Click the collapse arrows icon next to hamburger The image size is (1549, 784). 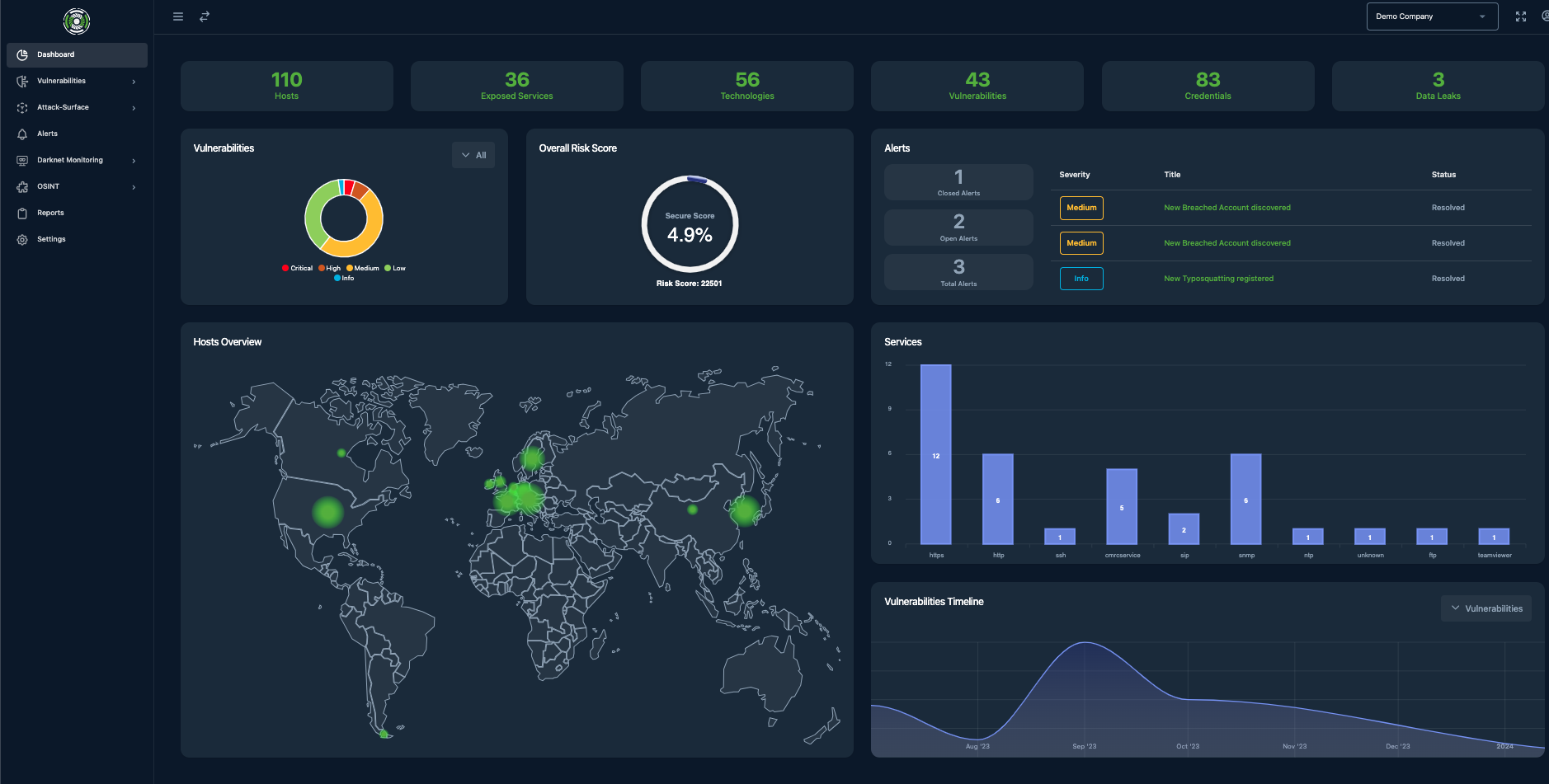tap(205, 16)
